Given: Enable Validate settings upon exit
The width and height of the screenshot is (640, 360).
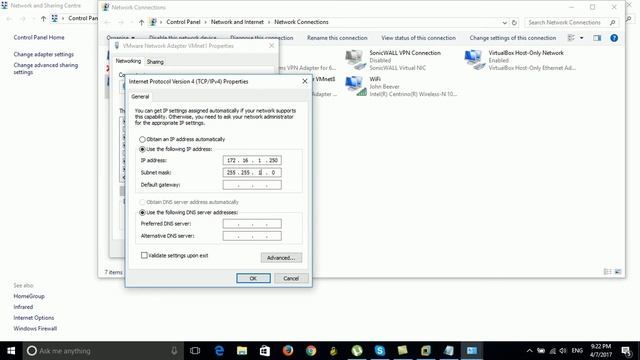Looking at the screenshot, I should 144,256.
